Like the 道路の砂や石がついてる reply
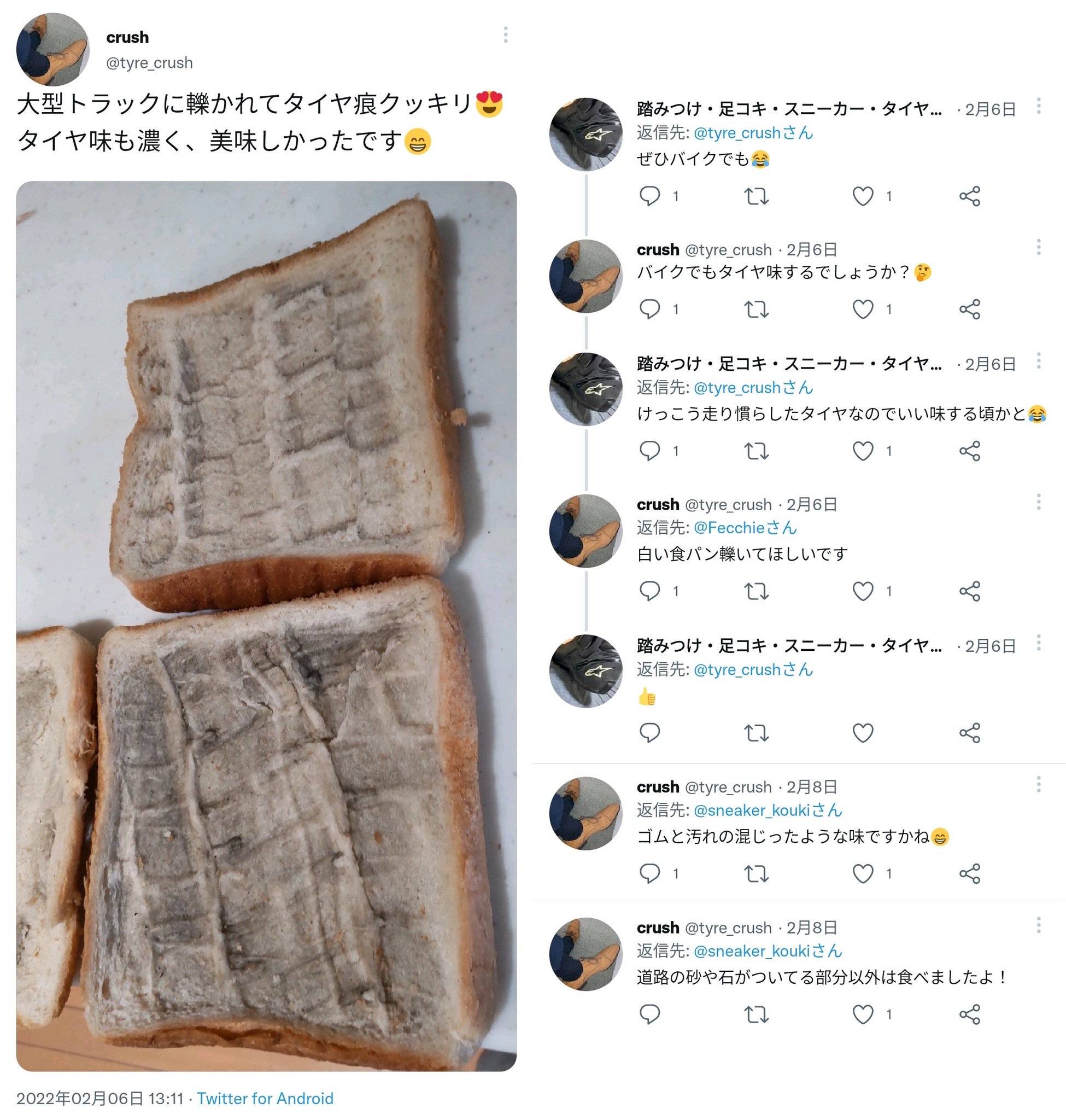Viewport: 1066px width, 1120px height. (x=863, y=1014)
